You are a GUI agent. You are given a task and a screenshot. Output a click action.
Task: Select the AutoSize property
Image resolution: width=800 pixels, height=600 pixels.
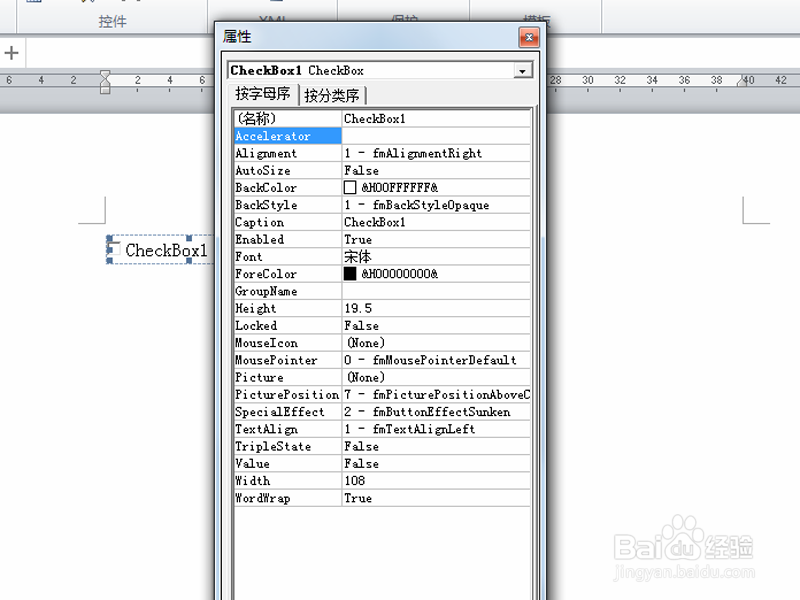[x=288, y=170]
